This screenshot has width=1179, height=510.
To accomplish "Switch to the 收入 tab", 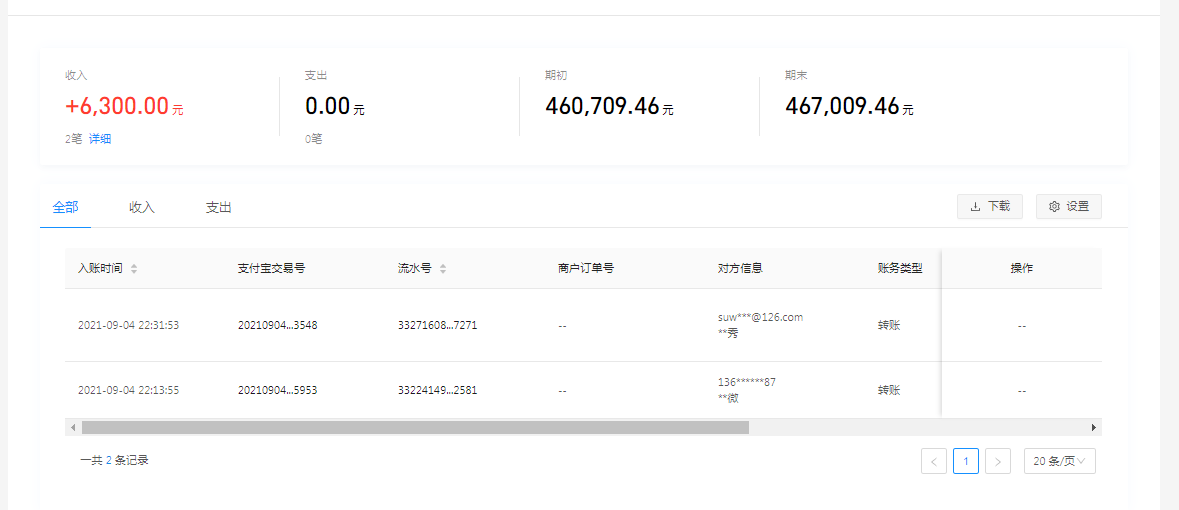I will point(142,207).
